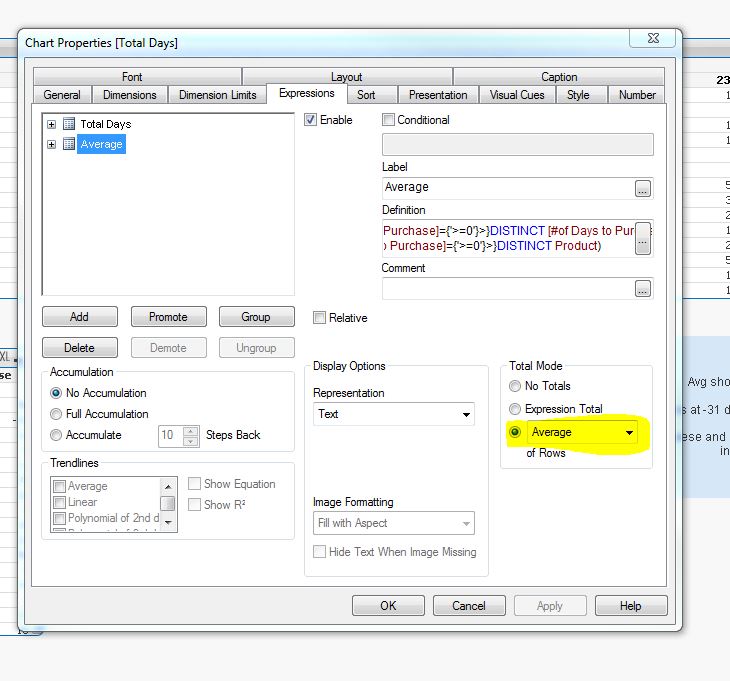
Task: Check the Relative checkbox
Action: point(319,317)
